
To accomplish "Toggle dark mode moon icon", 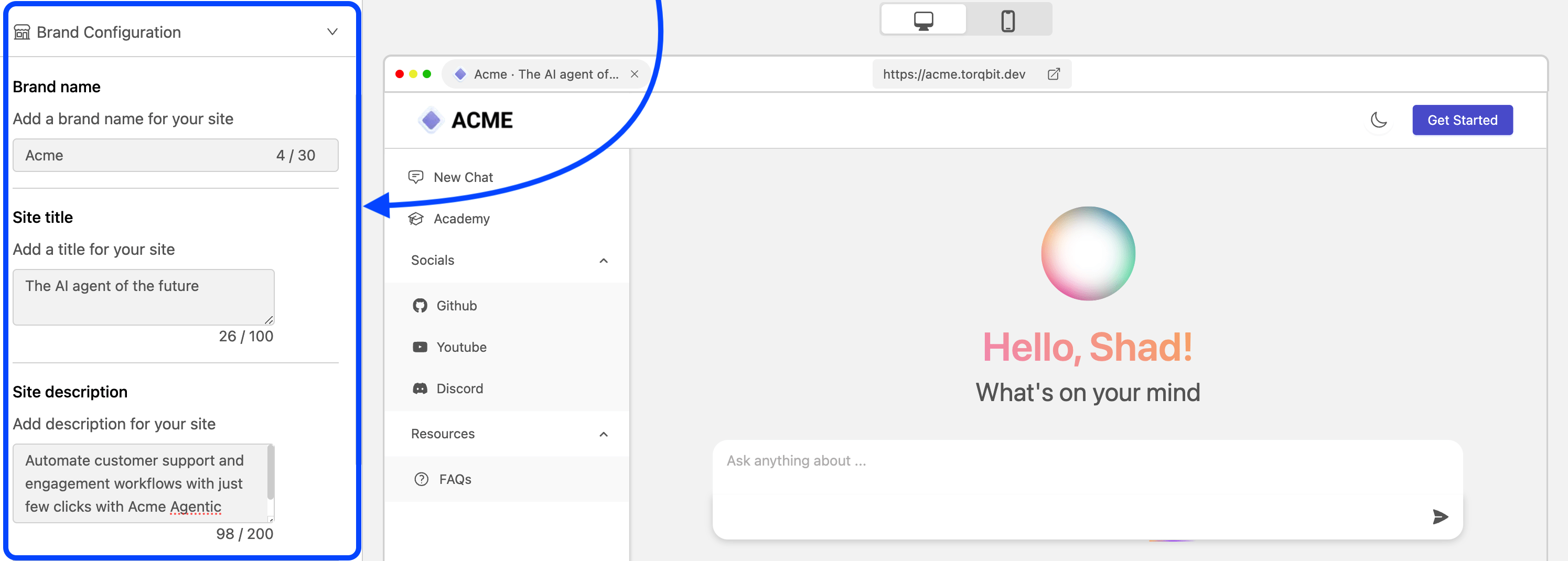I will point(1379,120).
